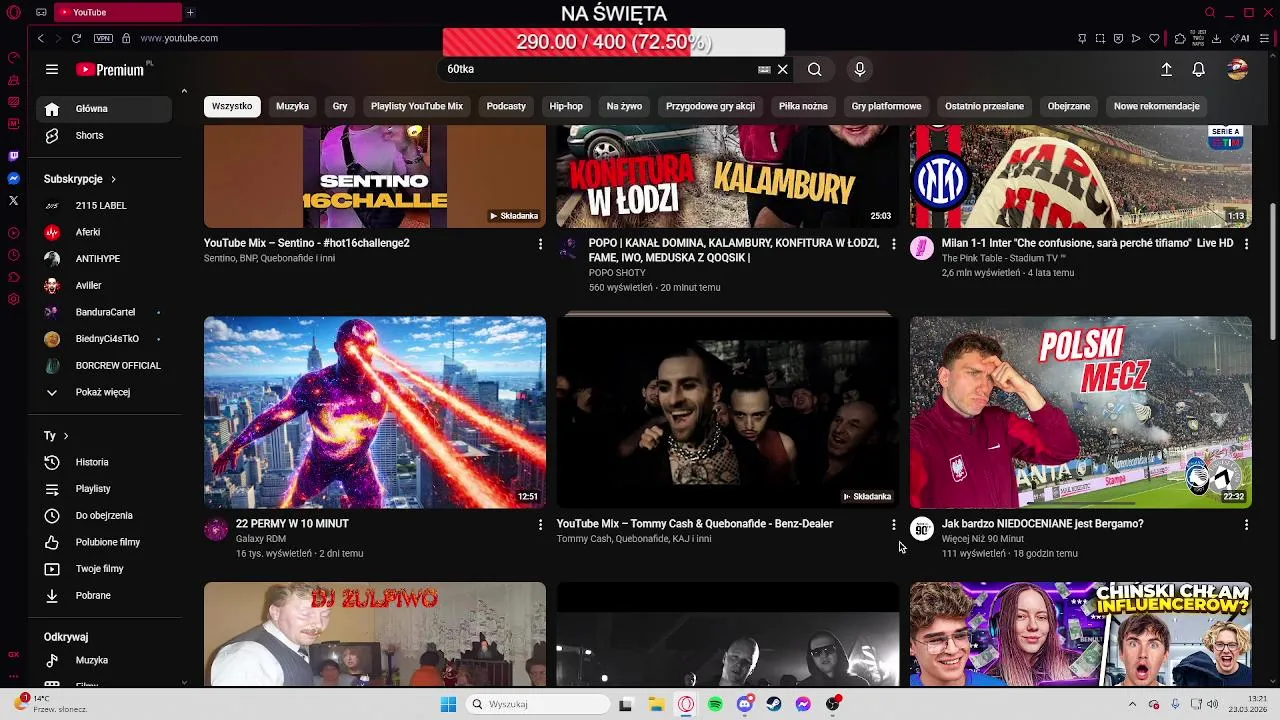Open Opera sidebar Messenger icon
The height and width of the screenshot is (720, 1280).
(13, 178)
